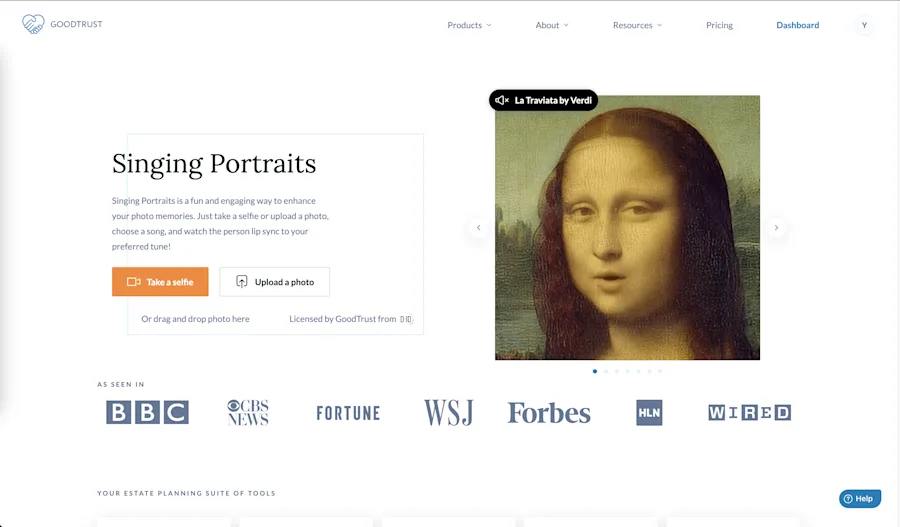The width and height of the screenshot is (900, 527).
Task: Unmute the La Traviata by Verdi audio
Action: click(502, 100)
